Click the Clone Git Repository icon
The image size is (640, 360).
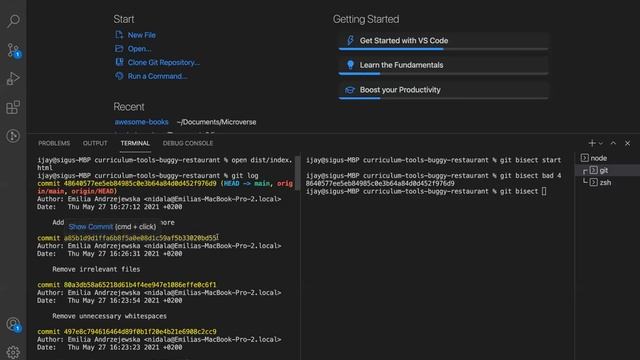click(119, 62)
